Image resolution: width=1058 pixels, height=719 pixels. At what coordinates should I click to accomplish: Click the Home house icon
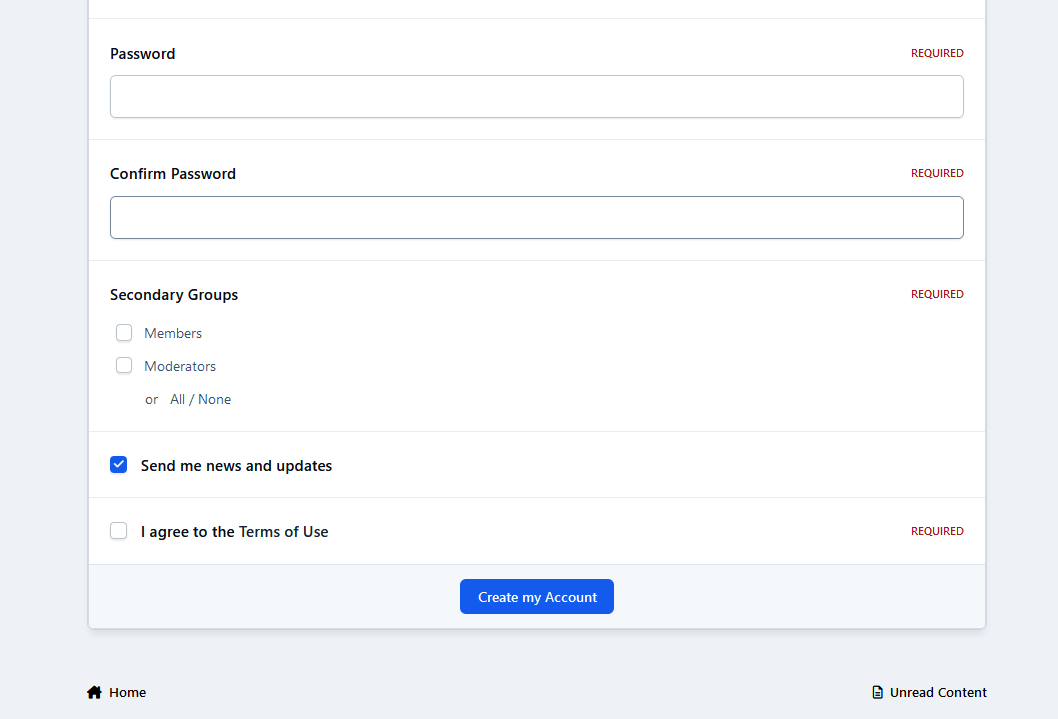coord(94,692)
